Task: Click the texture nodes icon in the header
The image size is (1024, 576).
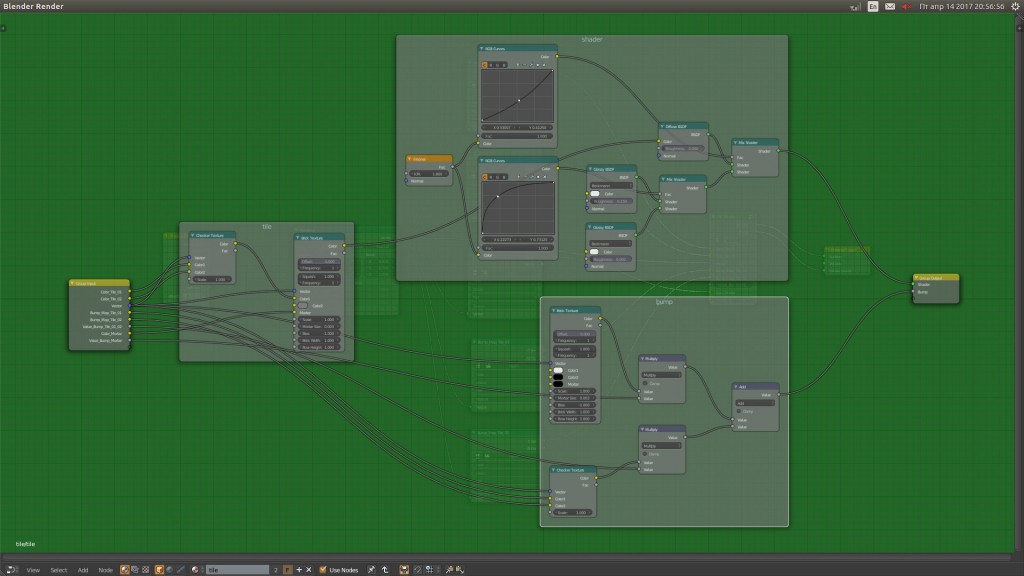Action: click(145, 568)
